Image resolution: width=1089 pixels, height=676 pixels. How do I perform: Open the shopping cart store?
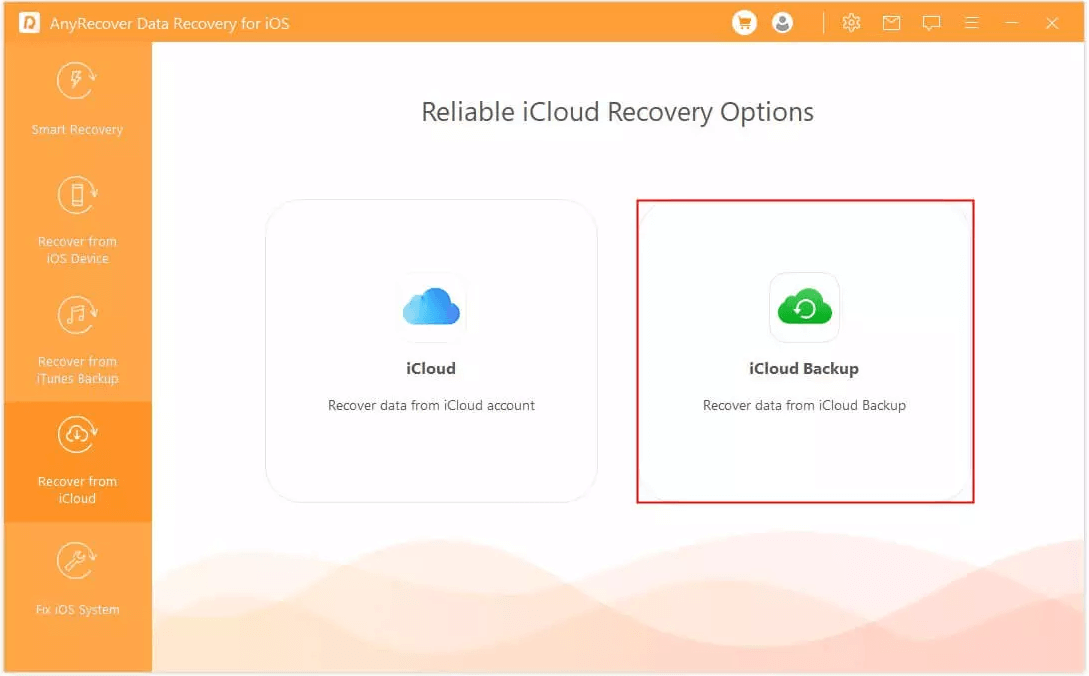tap(744, 21)
